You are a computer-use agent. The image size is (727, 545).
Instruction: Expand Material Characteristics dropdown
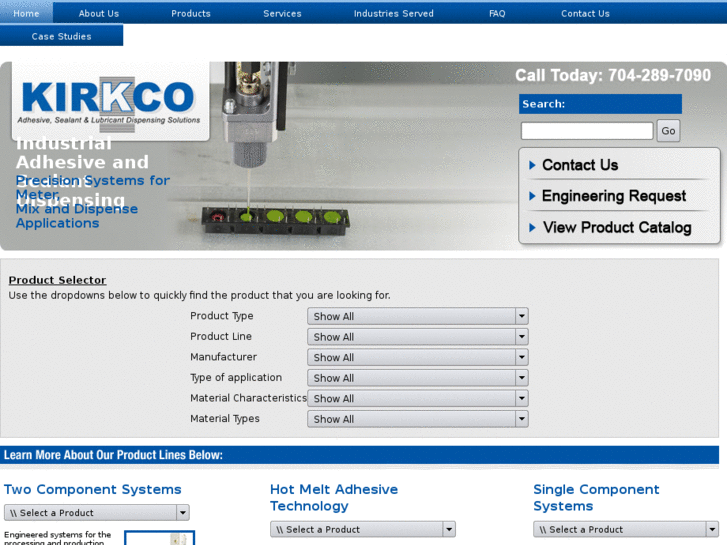(418, 398)
